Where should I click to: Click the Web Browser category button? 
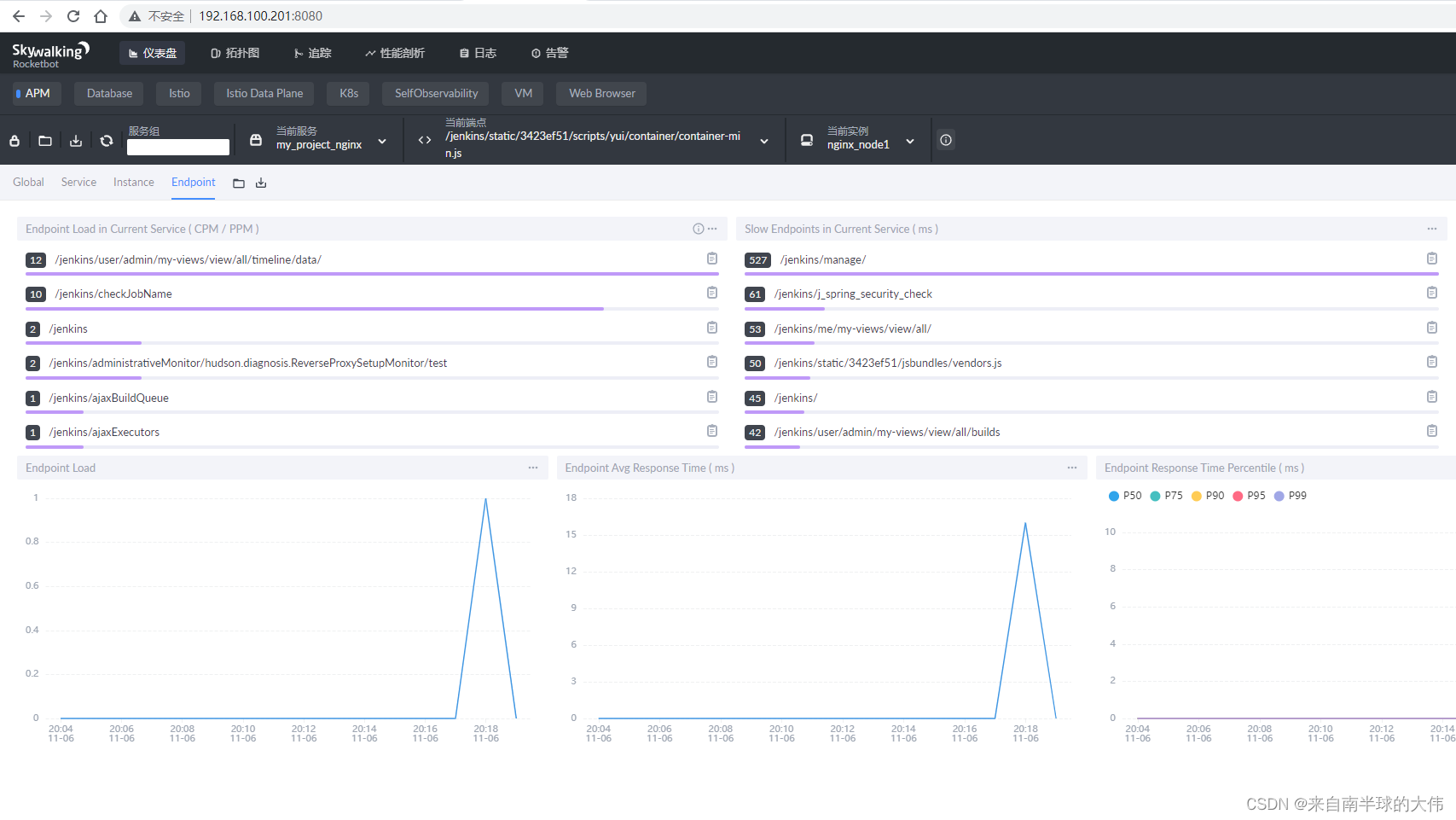[x=600, y=93]
